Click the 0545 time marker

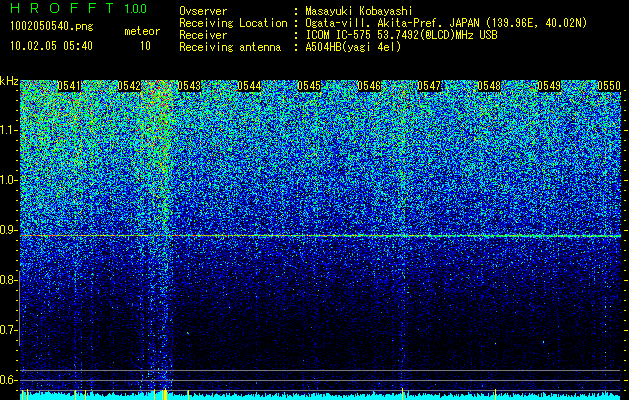pyautogui.click(x=309, y=86)
